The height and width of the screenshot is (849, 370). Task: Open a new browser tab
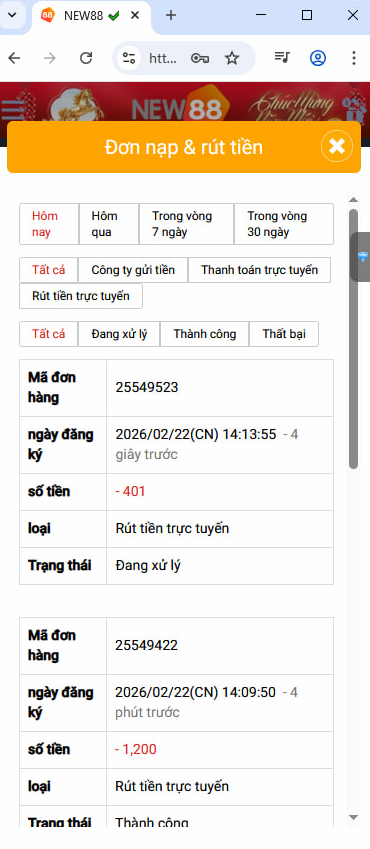(171, 15)
